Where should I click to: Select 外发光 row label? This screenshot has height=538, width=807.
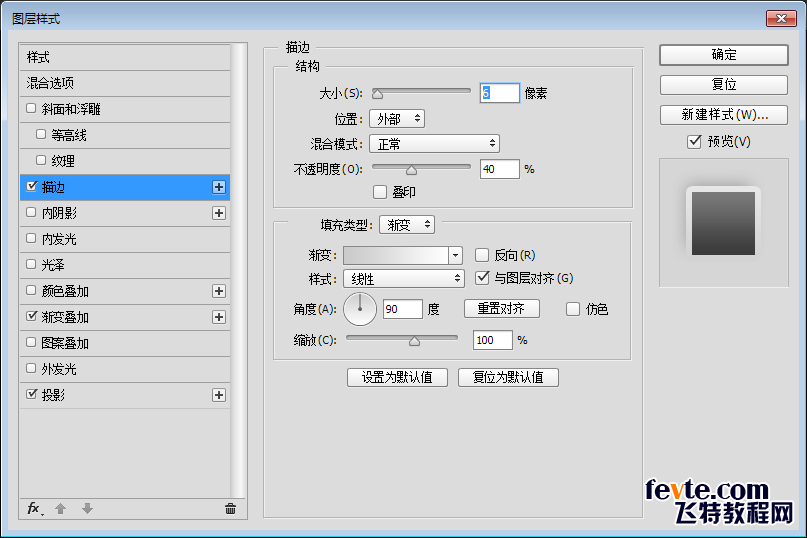click(59, 369)
